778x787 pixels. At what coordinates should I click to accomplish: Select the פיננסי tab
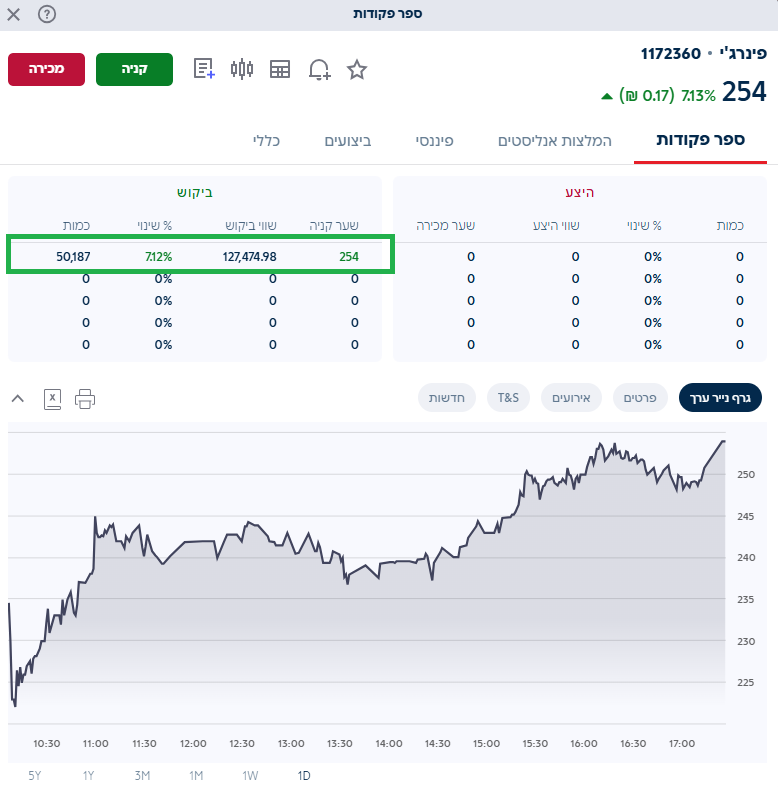click(x=434, y=141)
